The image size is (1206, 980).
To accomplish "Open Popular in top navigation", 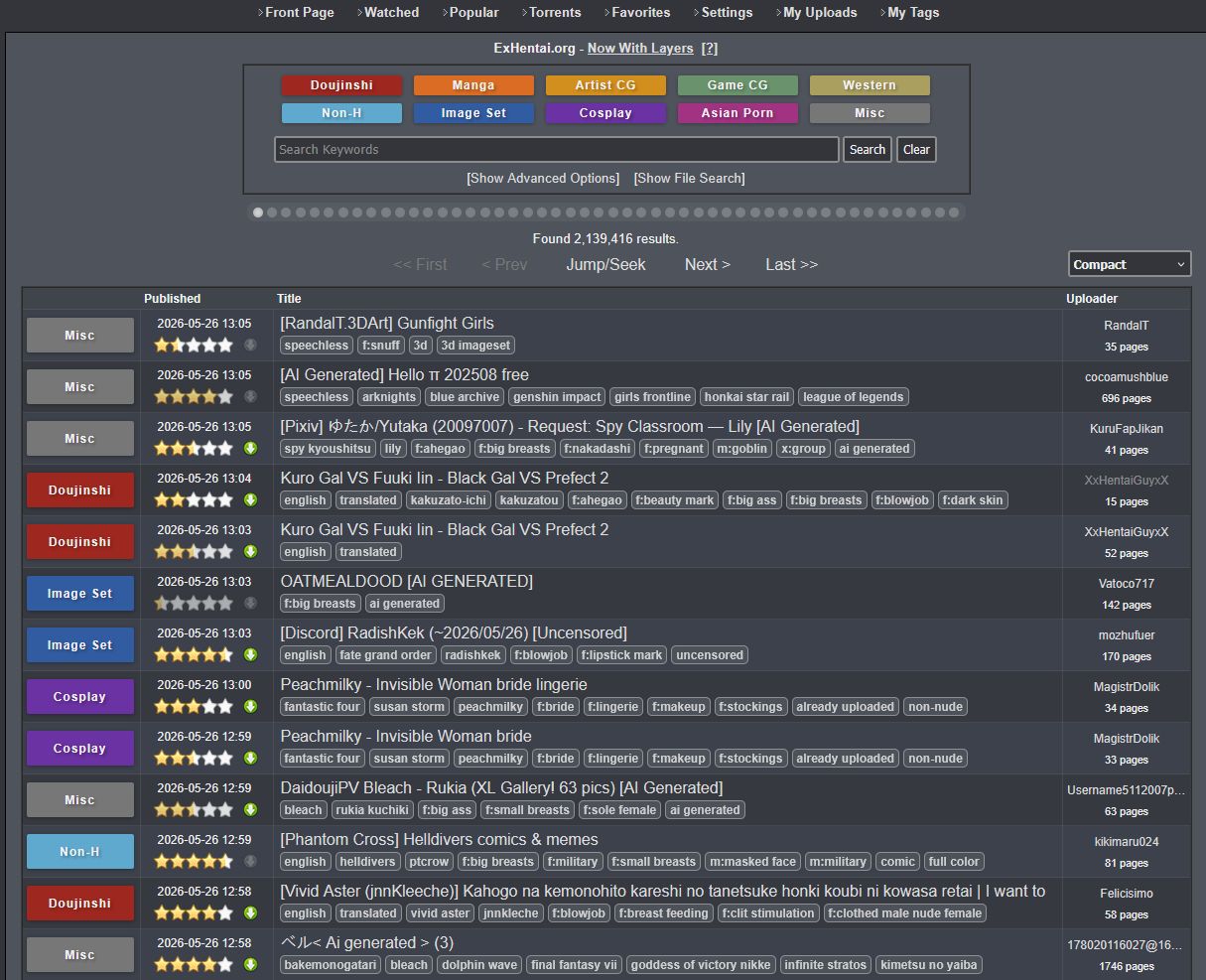I will 473,13.
